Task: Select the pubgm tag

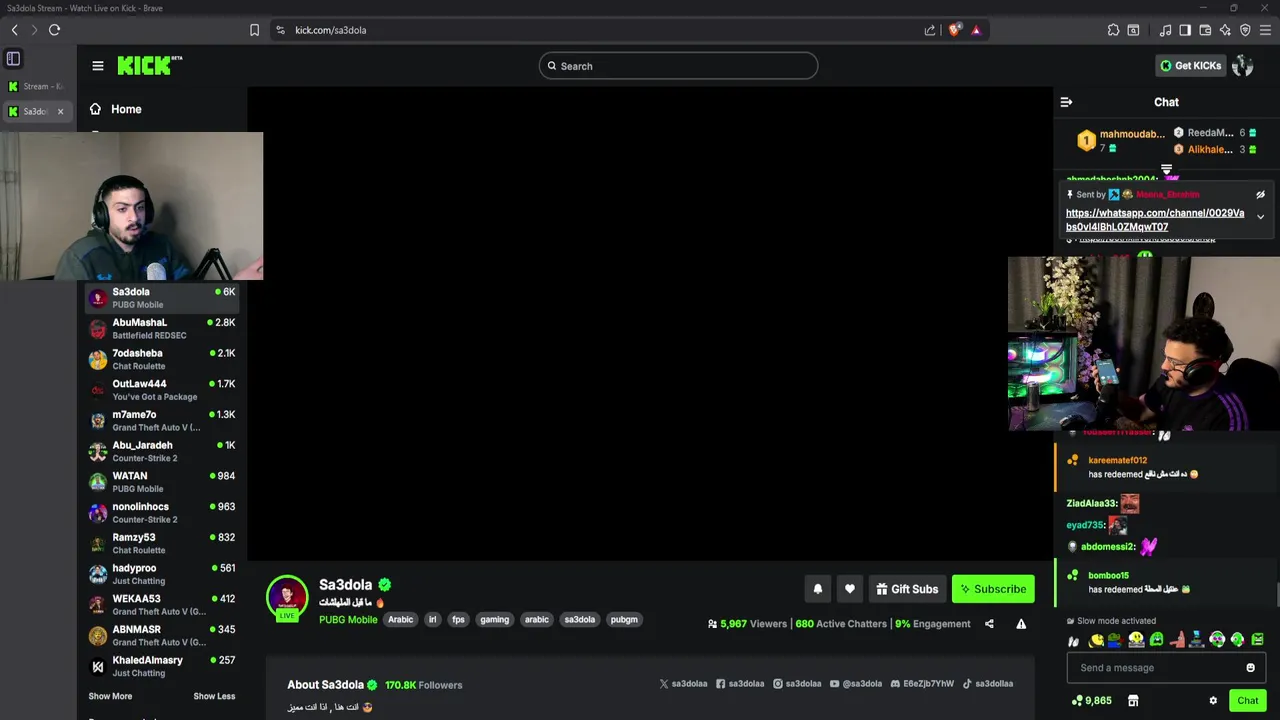Action: pyautogui.click(x=624, y=620)
